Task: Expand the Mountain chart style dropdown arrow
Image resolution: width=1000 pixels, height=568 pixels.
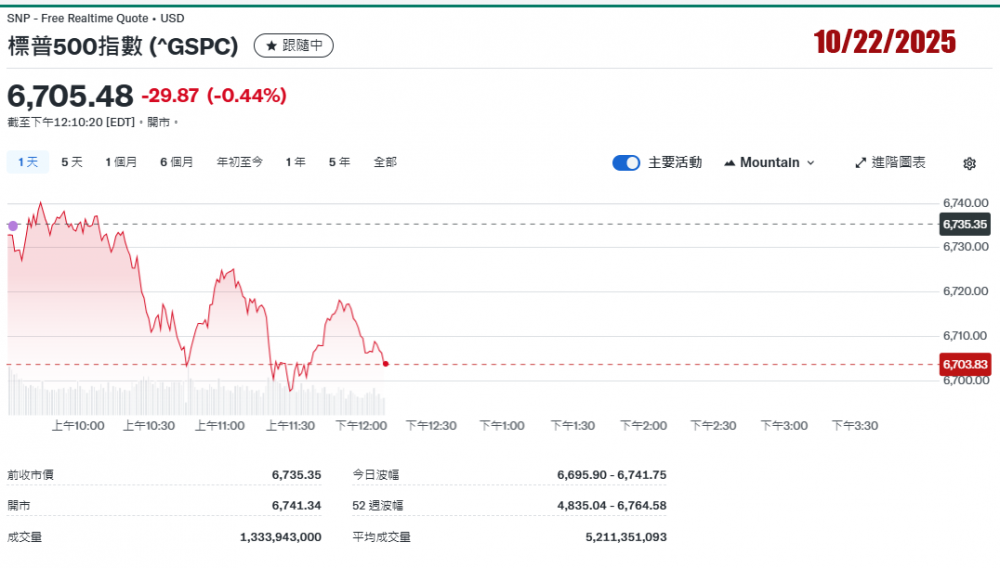Action: tap(810, 163)
